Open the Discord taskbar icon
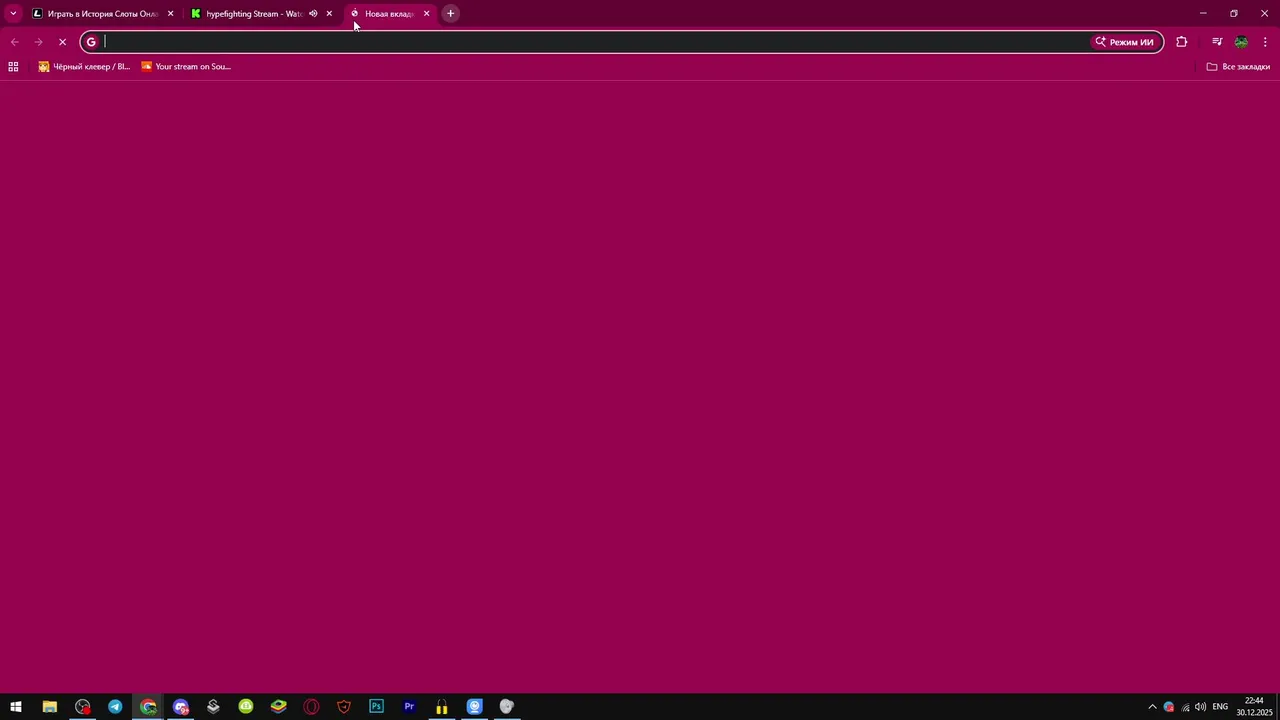Viewport: 1280px width, 720px height. click(181, 707)
